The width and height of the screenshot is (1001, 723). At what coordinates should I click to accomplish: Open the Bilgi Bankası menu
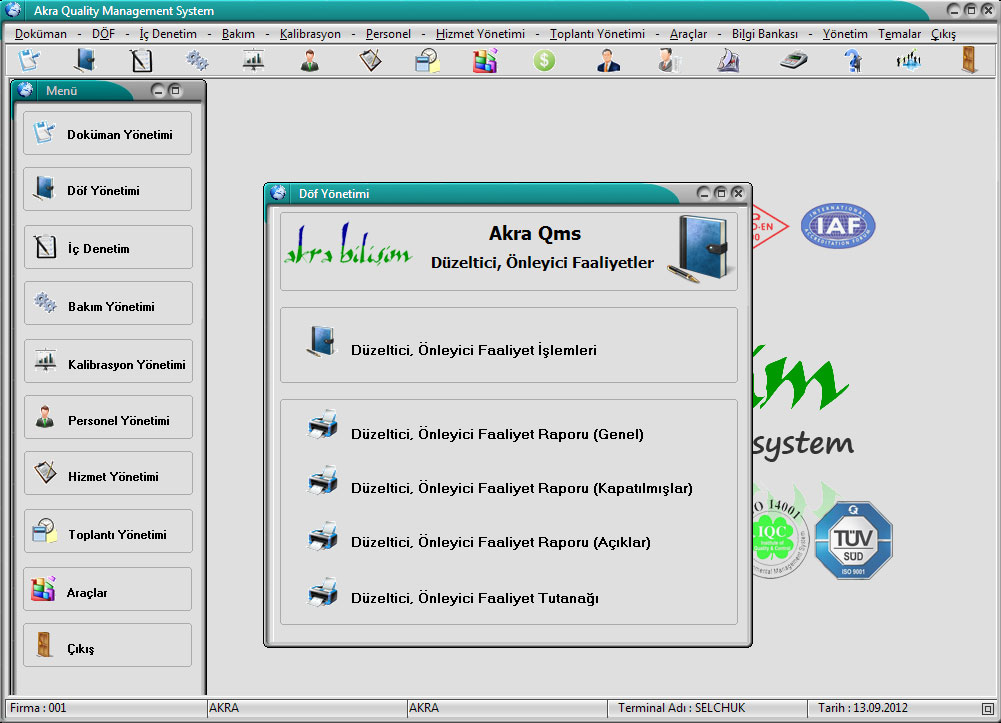click(x=765, y=34)
